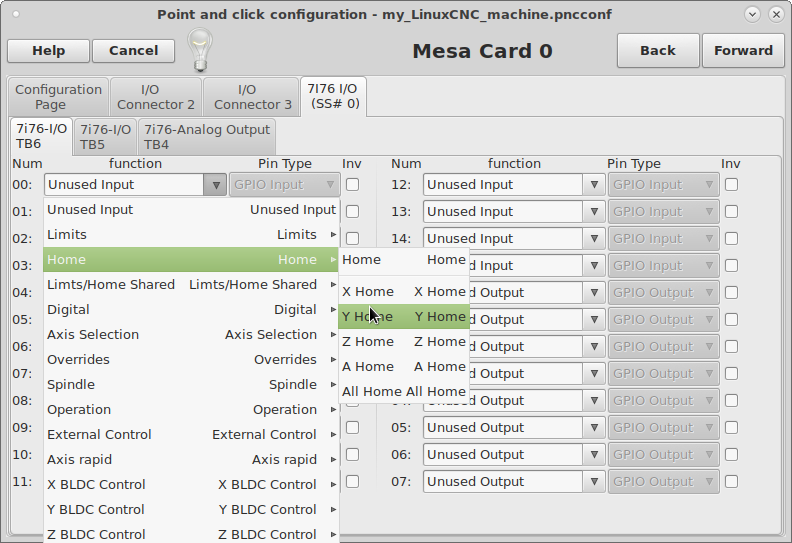The width and height of the screenshot is (792, 543).
Task: Open the I/O Connector 2 tab
Action: [x=156, y=97]
